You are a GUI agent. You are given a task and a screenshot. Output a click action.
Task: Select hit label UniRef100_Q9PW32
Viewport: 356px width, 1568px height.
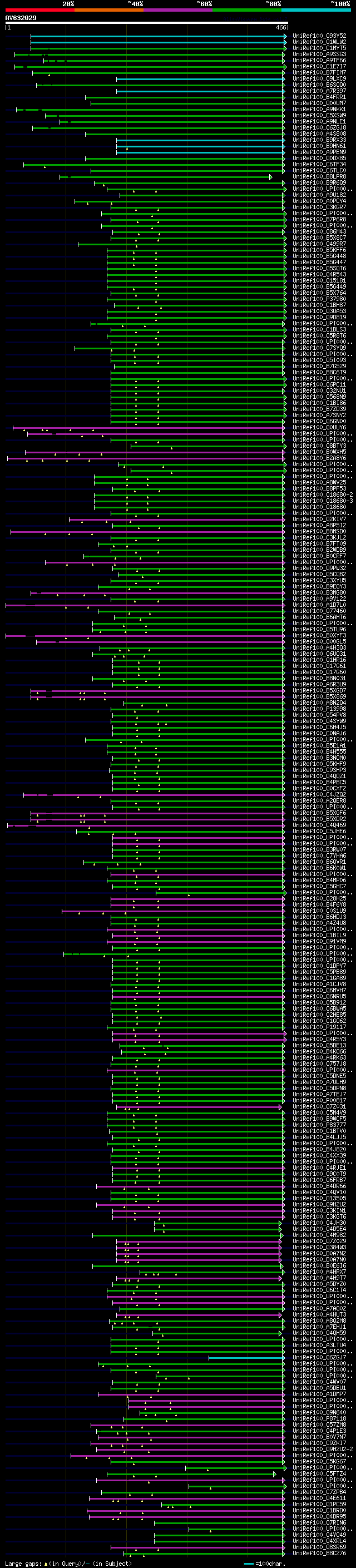[319, 568]
